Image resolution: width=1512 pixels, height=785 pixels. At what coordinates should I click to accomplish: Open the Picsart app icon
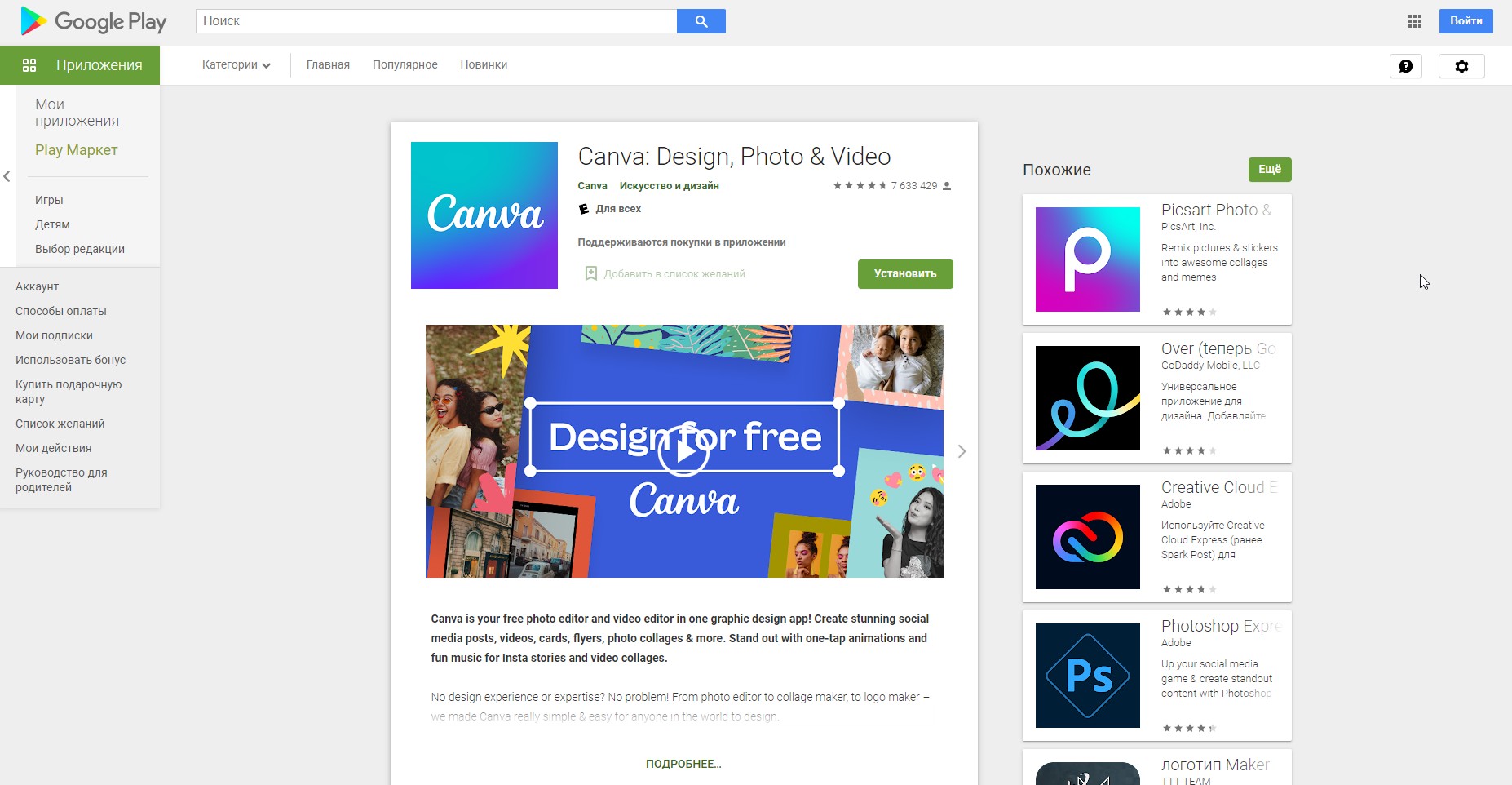(x=1088, y=259)
